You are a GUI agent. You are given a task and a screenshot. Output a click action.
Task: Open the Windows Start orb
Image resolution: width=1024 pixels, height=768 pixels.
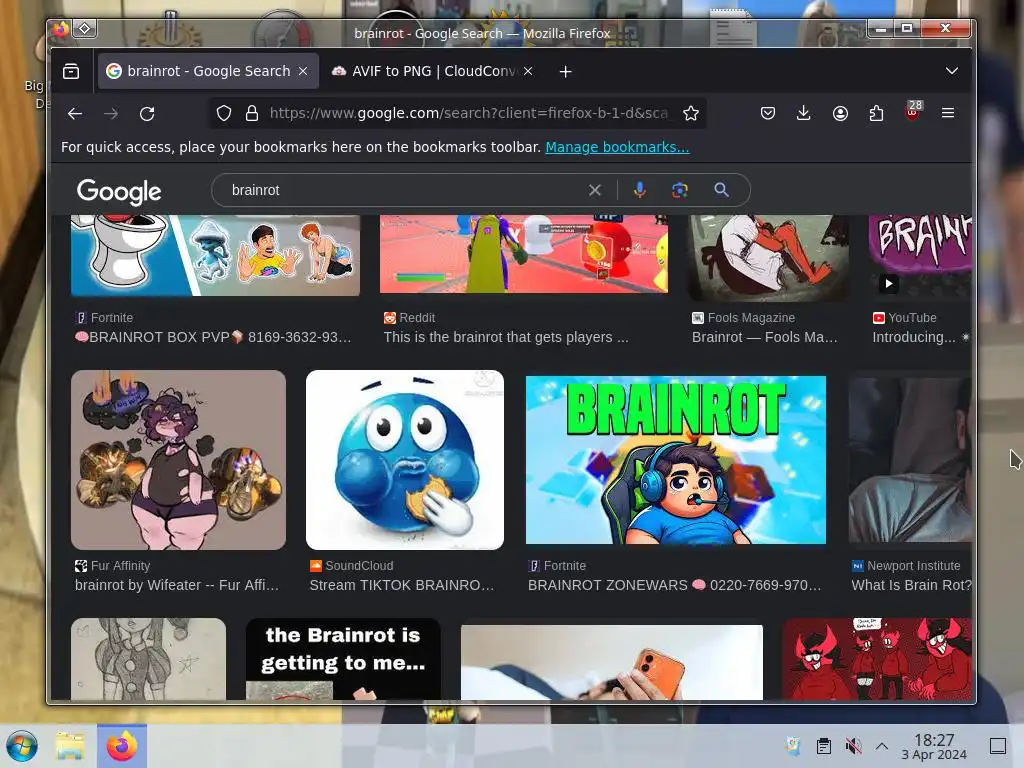22,746
